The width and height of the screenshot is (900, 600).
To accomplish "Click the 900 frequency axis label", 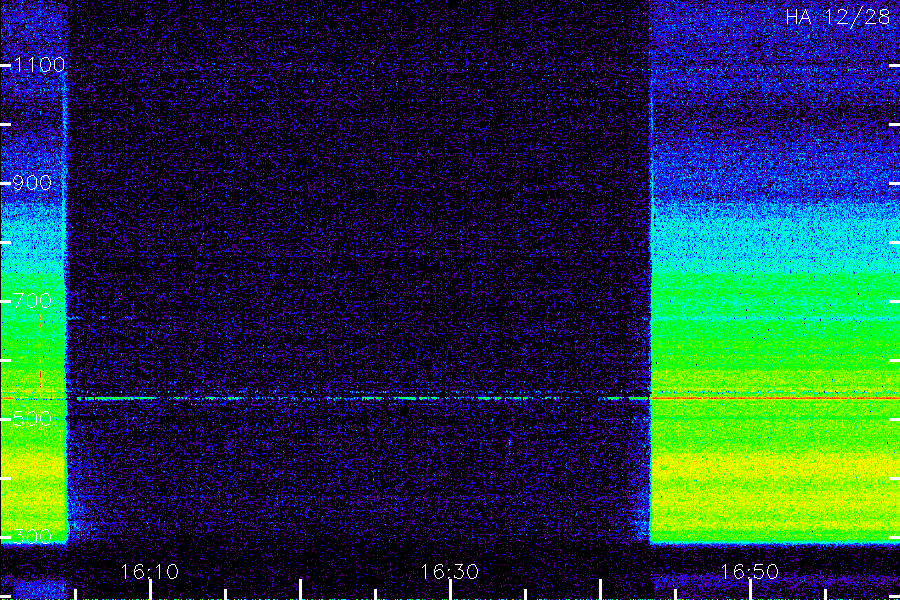I will tap(32, 183).
